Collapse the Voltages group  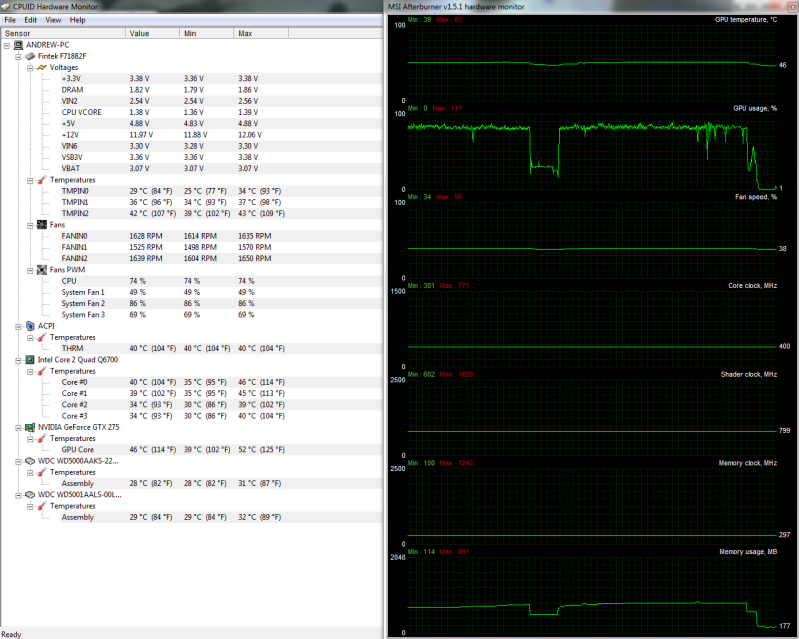click(30, 68)
